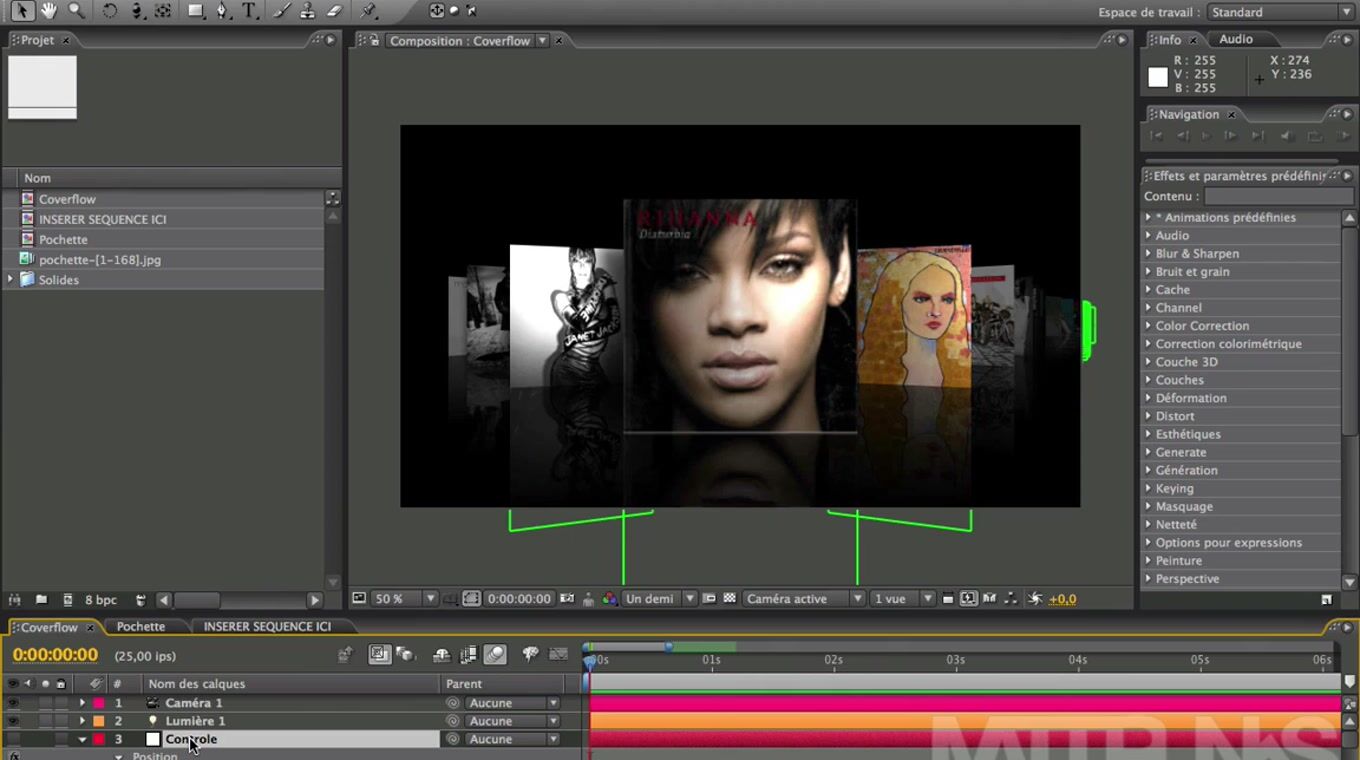Viewport: 1360px width, 760px height.
Task: Select the Rotation tool
Action: click(110, 11)
